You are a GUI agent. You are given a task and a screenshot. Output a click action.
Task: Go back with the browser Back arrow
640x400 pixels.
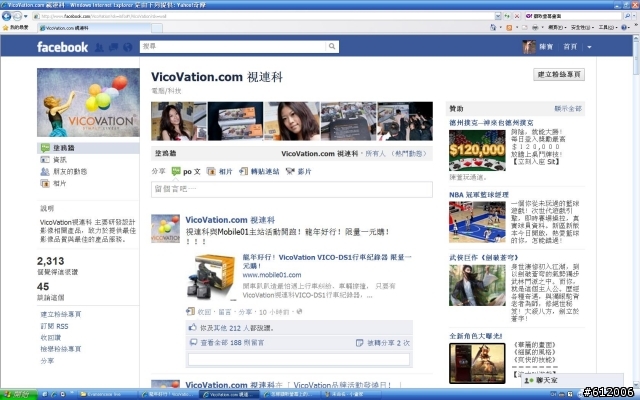click(x=7, y=16)
